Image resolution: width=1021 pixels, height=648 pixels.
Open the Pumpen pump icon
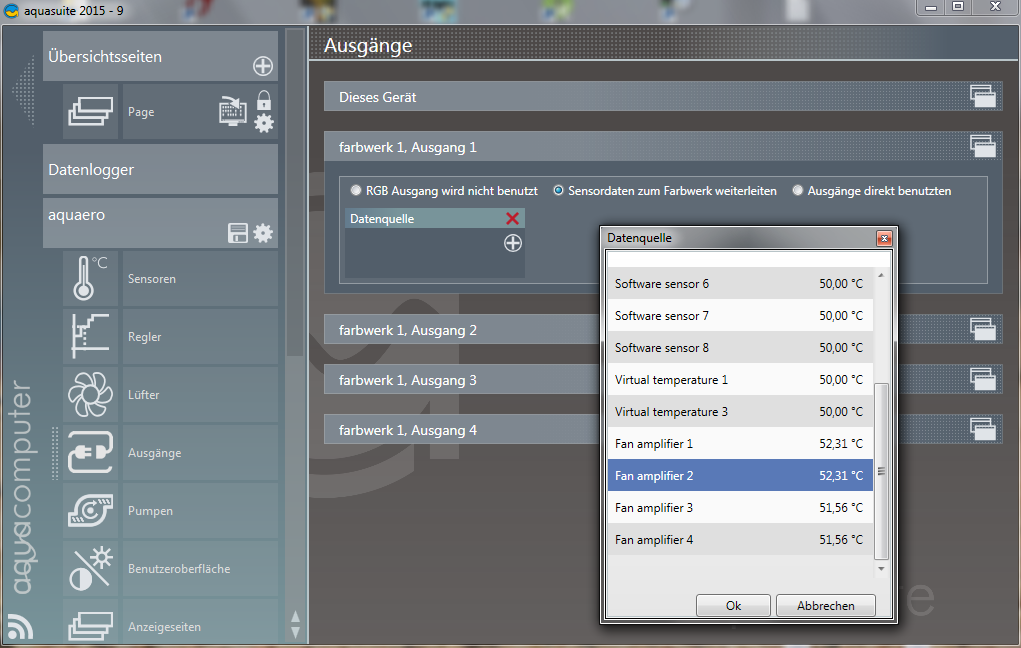(x=91, y=511)
